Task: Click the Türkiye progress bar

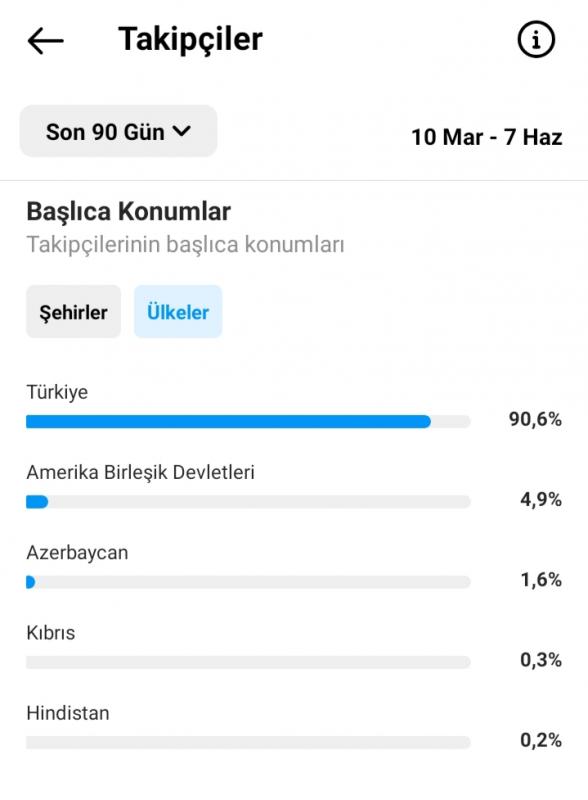Action: [x=248, y=421]
